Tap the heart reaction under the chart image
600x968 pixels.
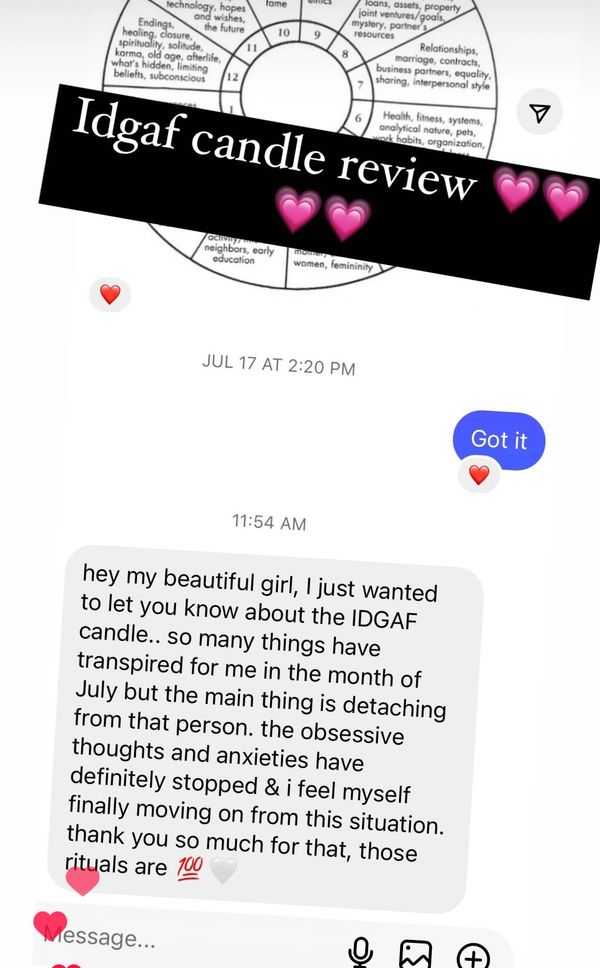(110, 294)
